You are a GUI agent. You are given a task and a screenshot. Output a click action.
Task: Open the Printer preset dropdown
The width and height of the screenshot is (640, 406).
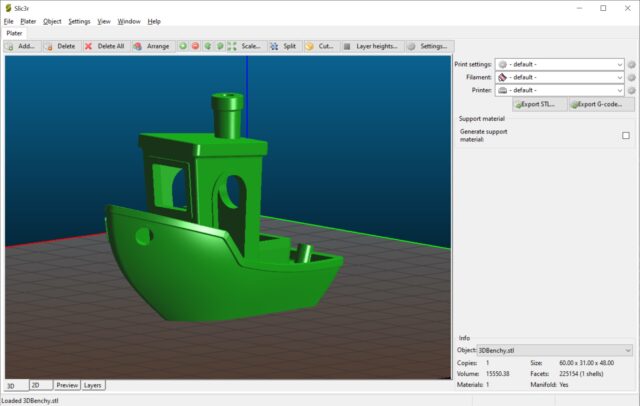coord(560,90)
